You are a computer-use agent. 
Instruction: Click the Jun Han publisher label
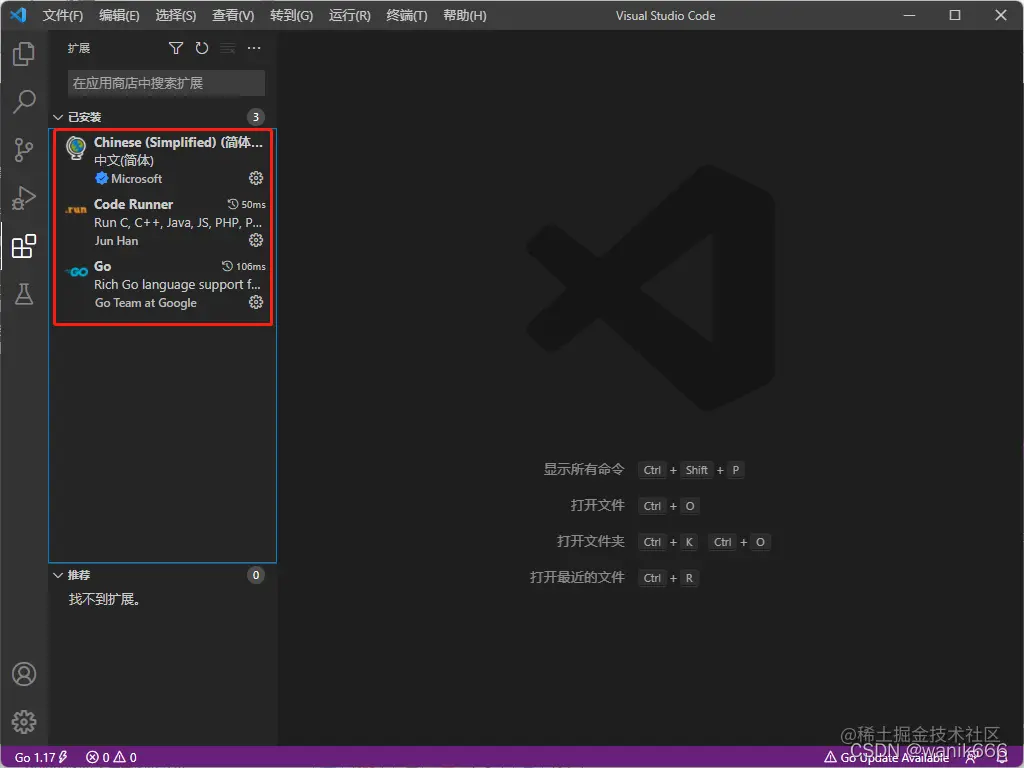pos(116,240)
